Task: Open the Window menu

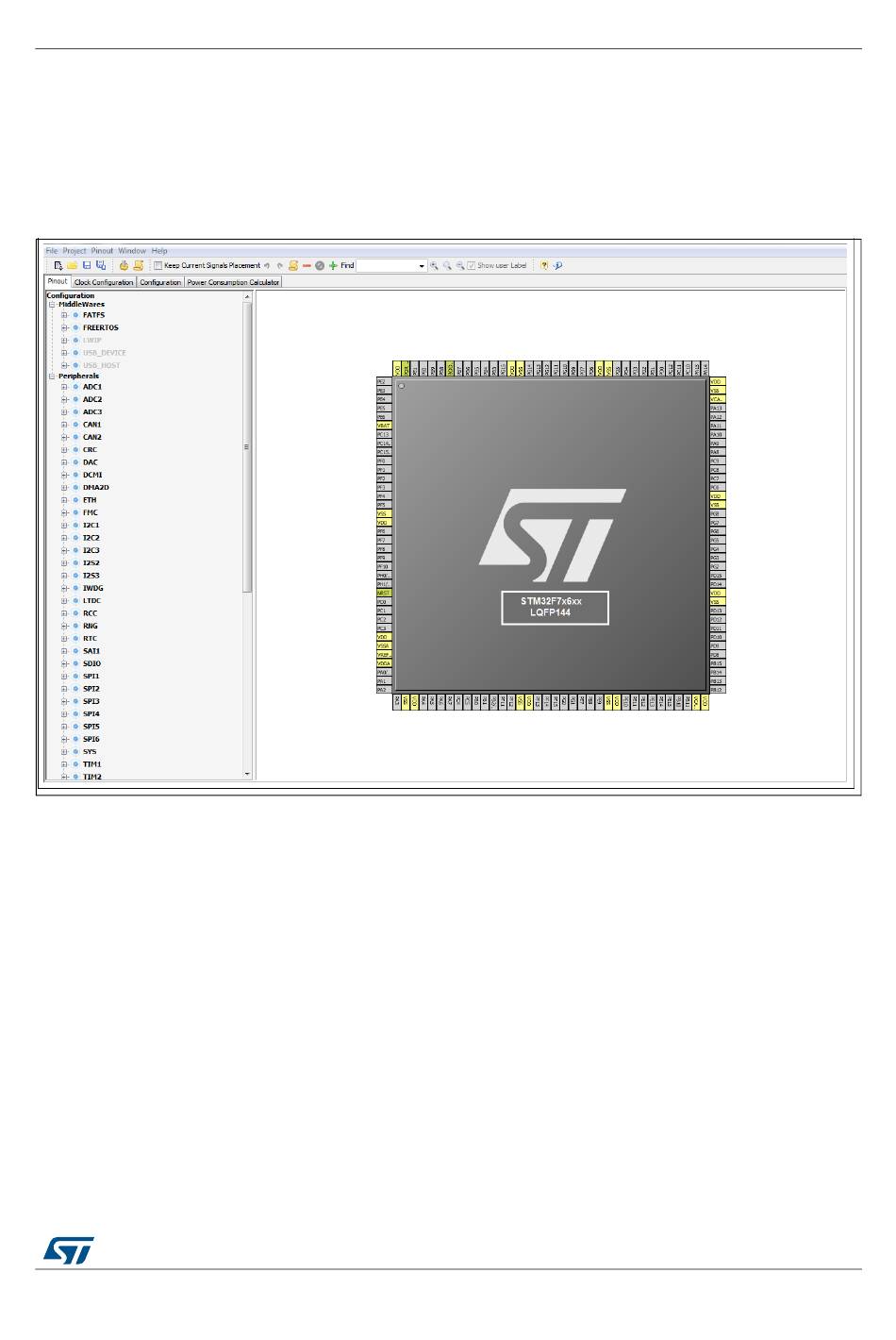Action: coord(132,251)
